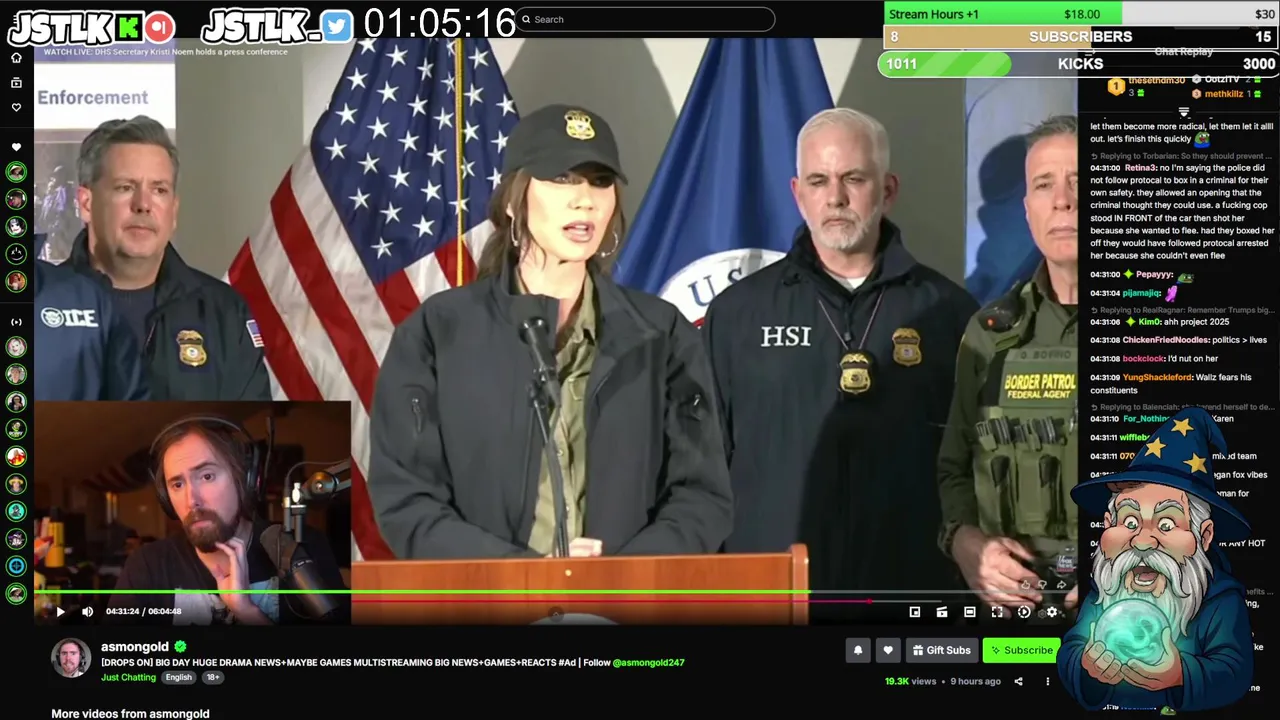Follow the channel with the heart button
Screen dimensions: 1280x720
pyautogui.click(x=888, y=650)
